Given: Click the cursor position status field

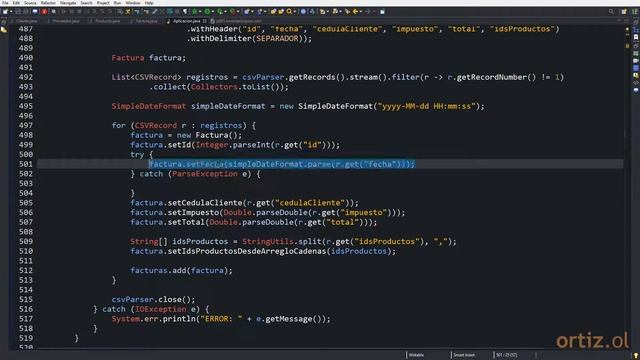Looking at the screenshot, I should (x=507, y=355).
